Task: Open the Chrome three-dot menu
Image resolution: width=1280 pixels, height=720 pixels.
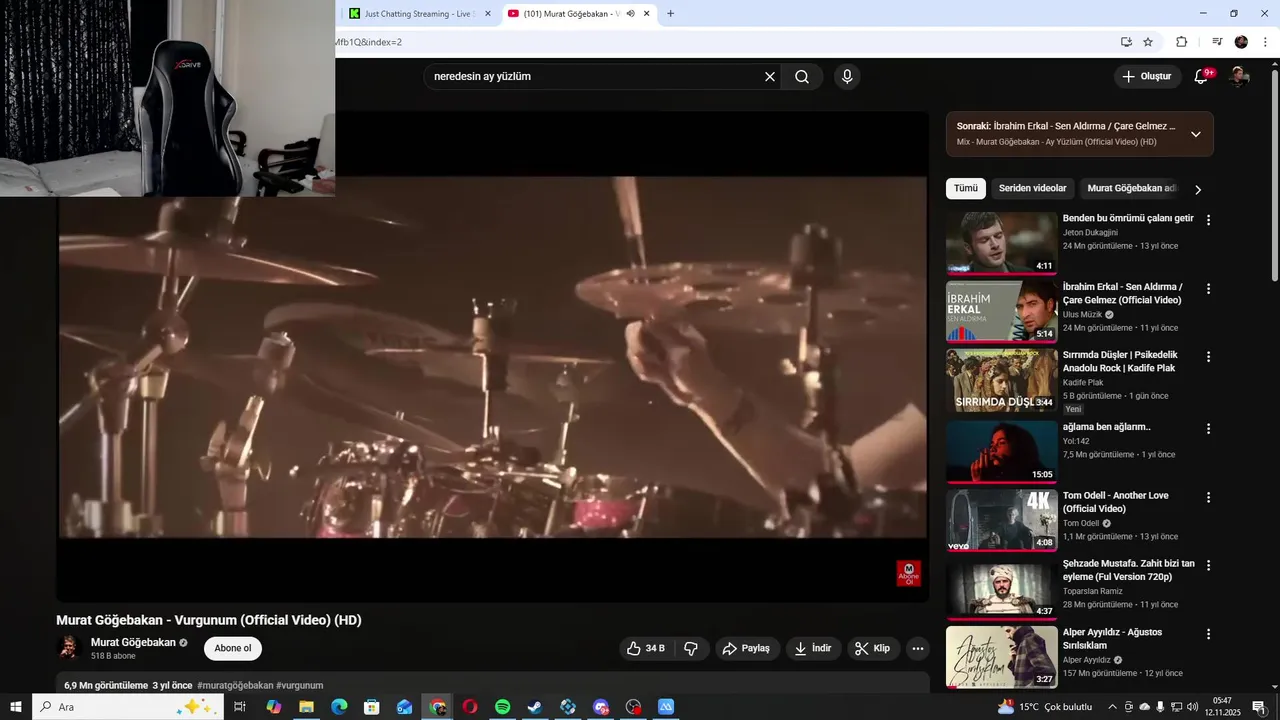Action: (1265, 42)
